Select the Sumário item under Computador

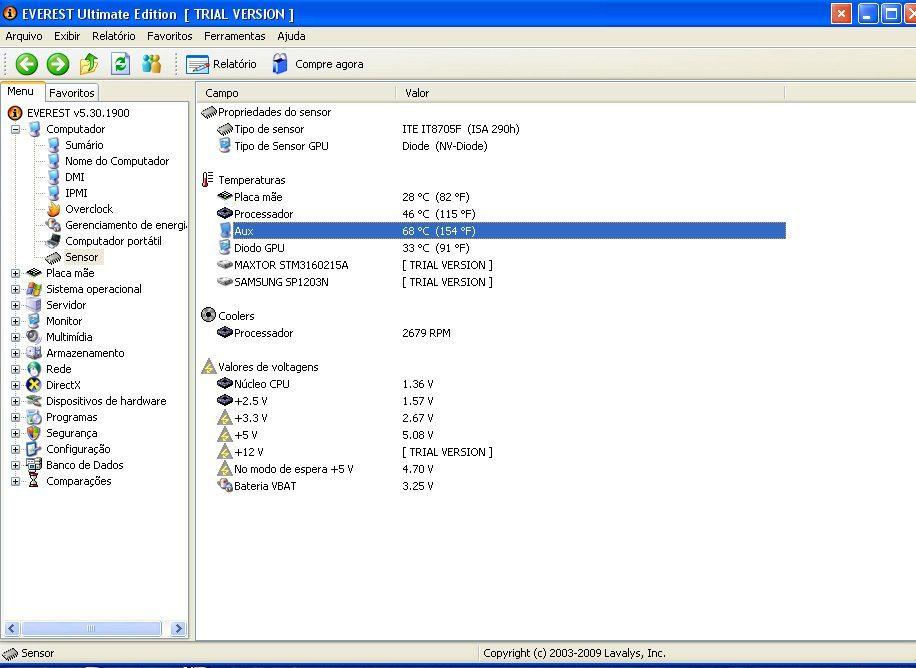point(83,145)
